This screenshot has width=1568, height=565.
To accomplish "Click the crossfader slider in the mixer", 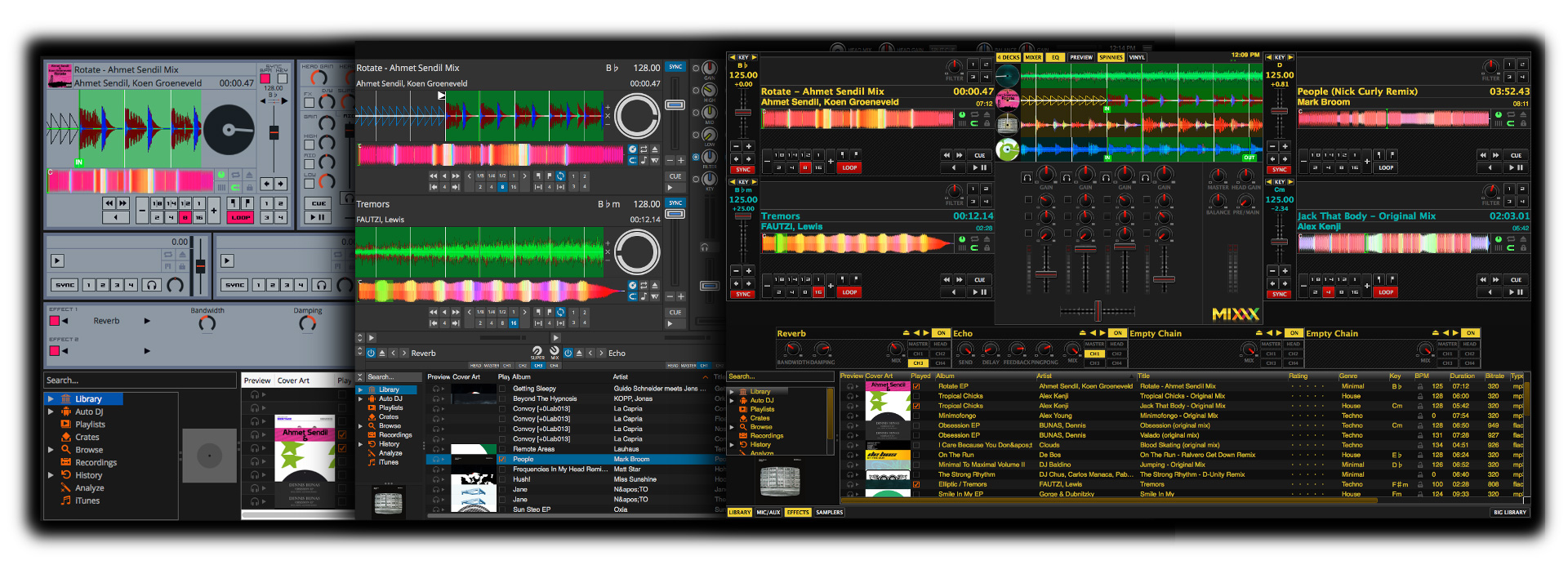I will pos(1098,310).
